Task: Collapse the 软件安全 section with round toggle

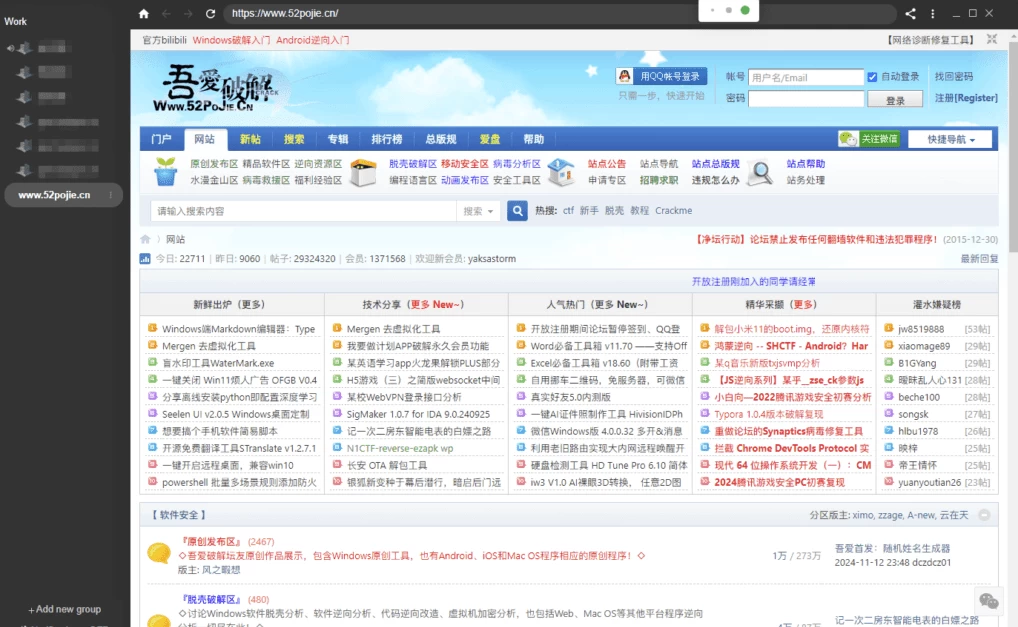Action: 984,515
